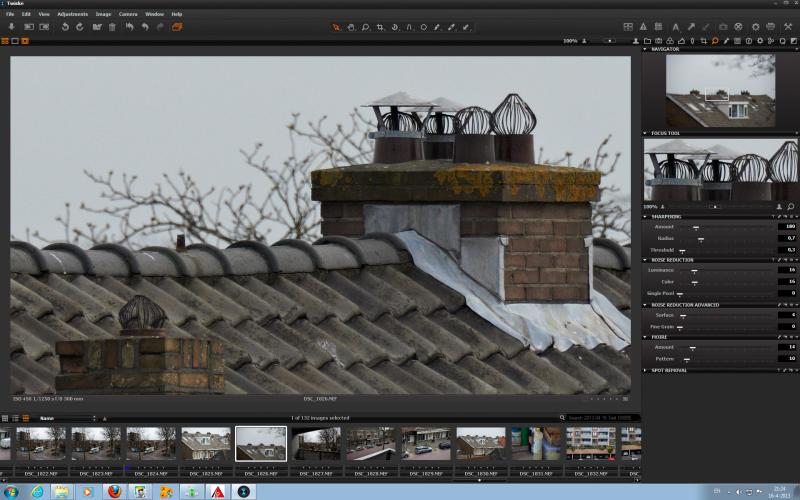Click the Undo arrow icon in toolbar

coord(145,27)
